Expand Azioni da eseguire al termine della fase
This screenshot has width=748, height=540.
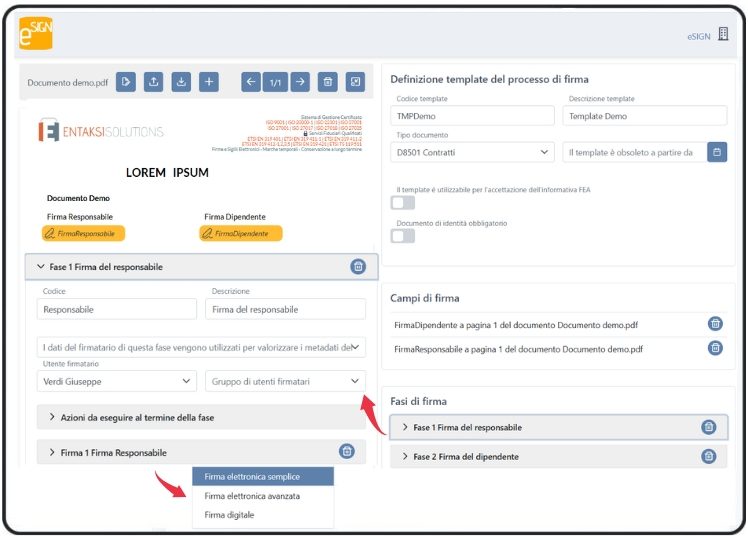tap(201, 417)
